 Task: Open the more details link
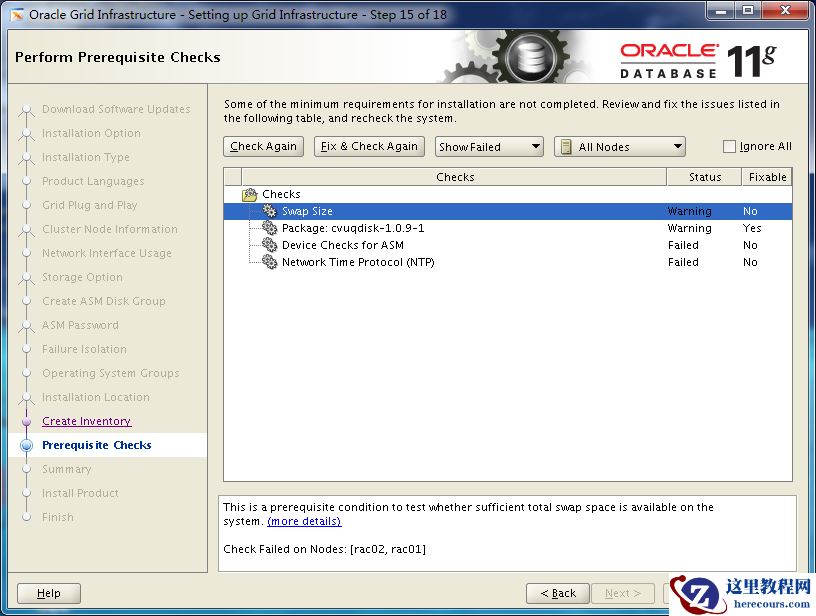[x=304, y=521]
